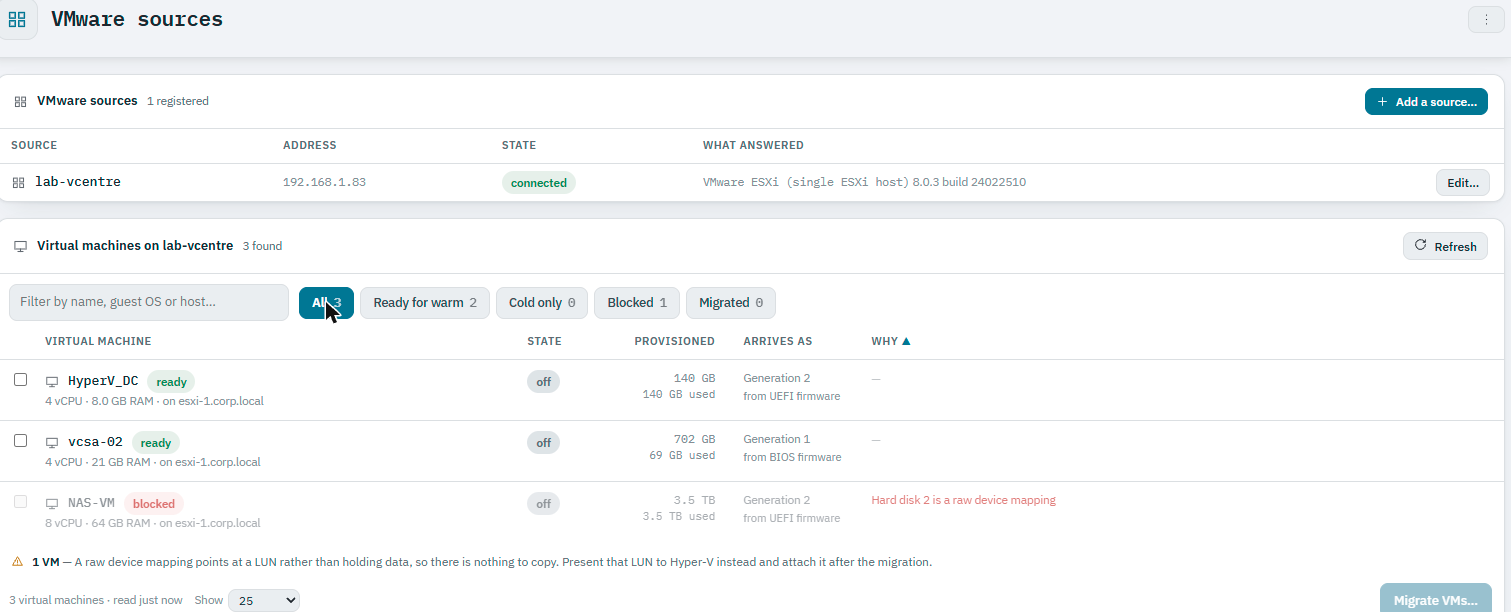1511x612 pixels.
Task: Click the 4 vCPU 8.0 GB RAM details
Action: (154, 401)
